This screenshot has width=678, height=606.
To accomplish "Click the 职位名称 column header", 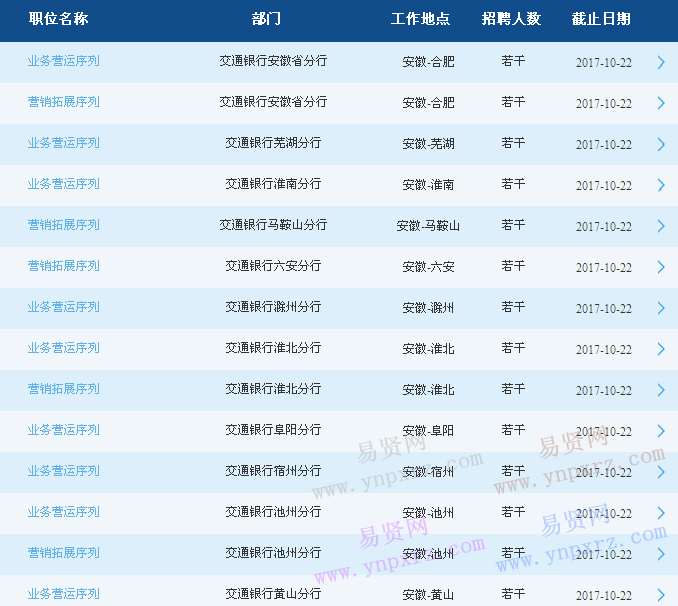I will 58,19.
